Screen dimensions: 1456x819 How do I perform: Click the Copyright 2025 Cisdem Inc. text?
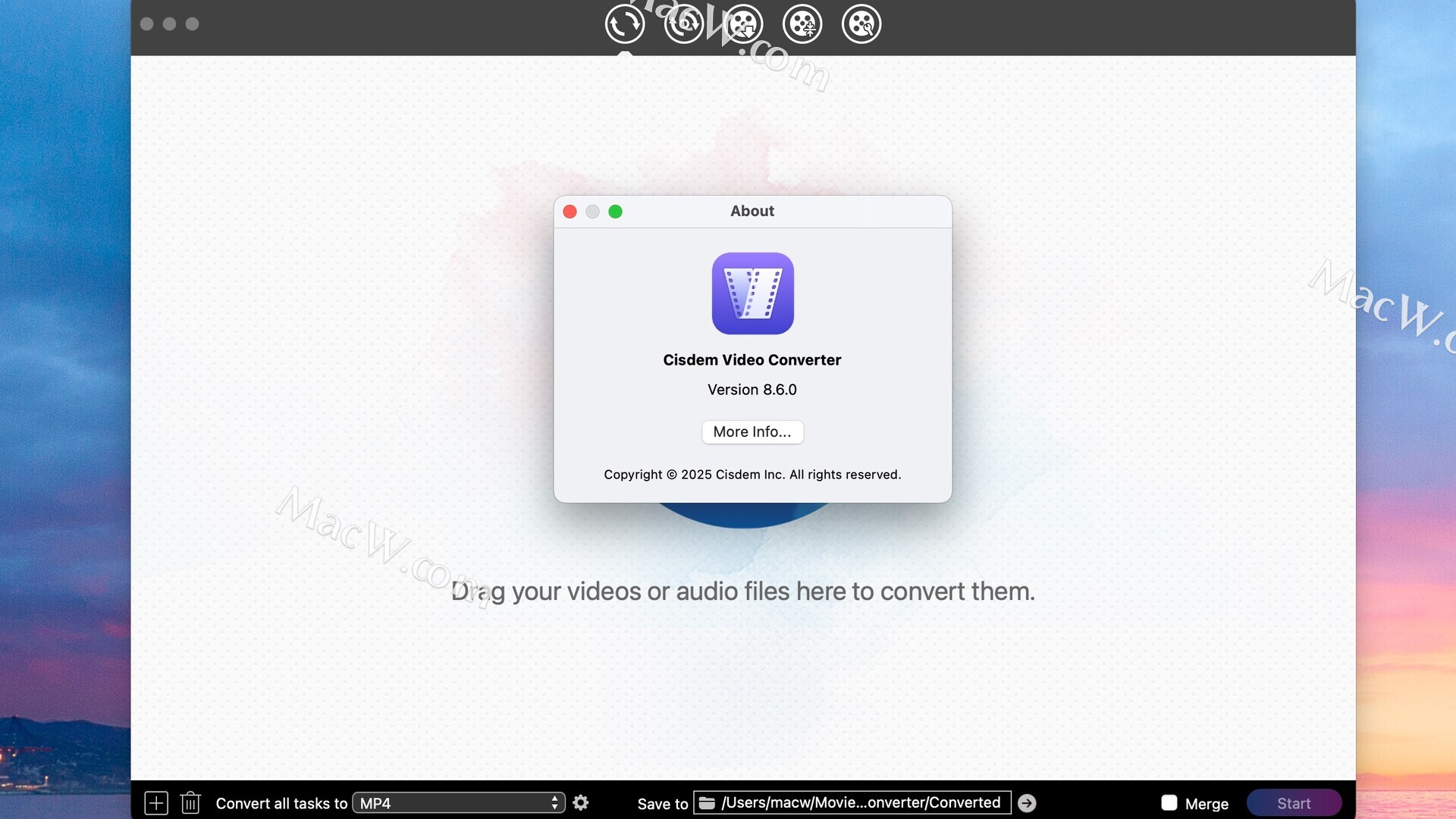point(752,475)
